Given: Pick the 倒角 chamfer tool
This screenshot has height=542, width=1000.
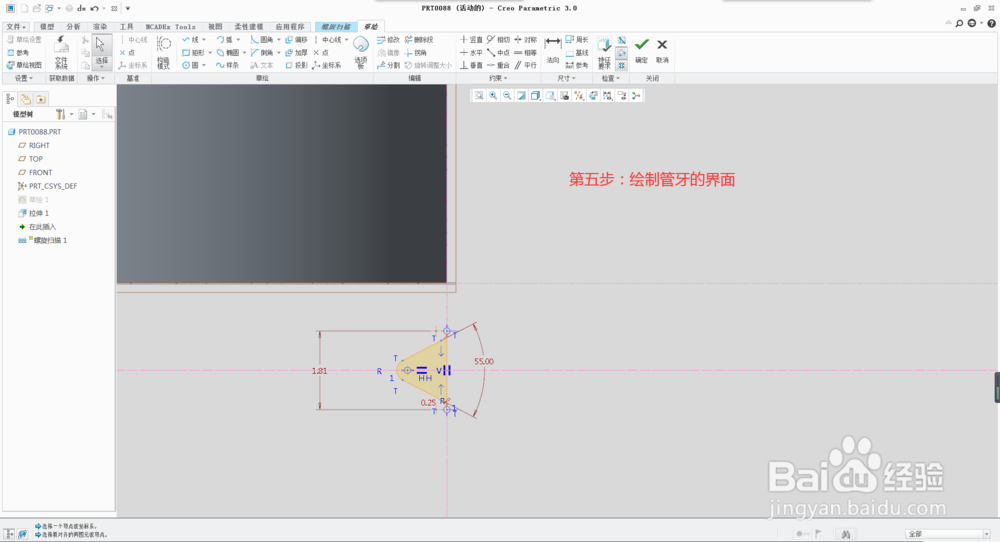Looking at the screenshot, I should 261,52.
